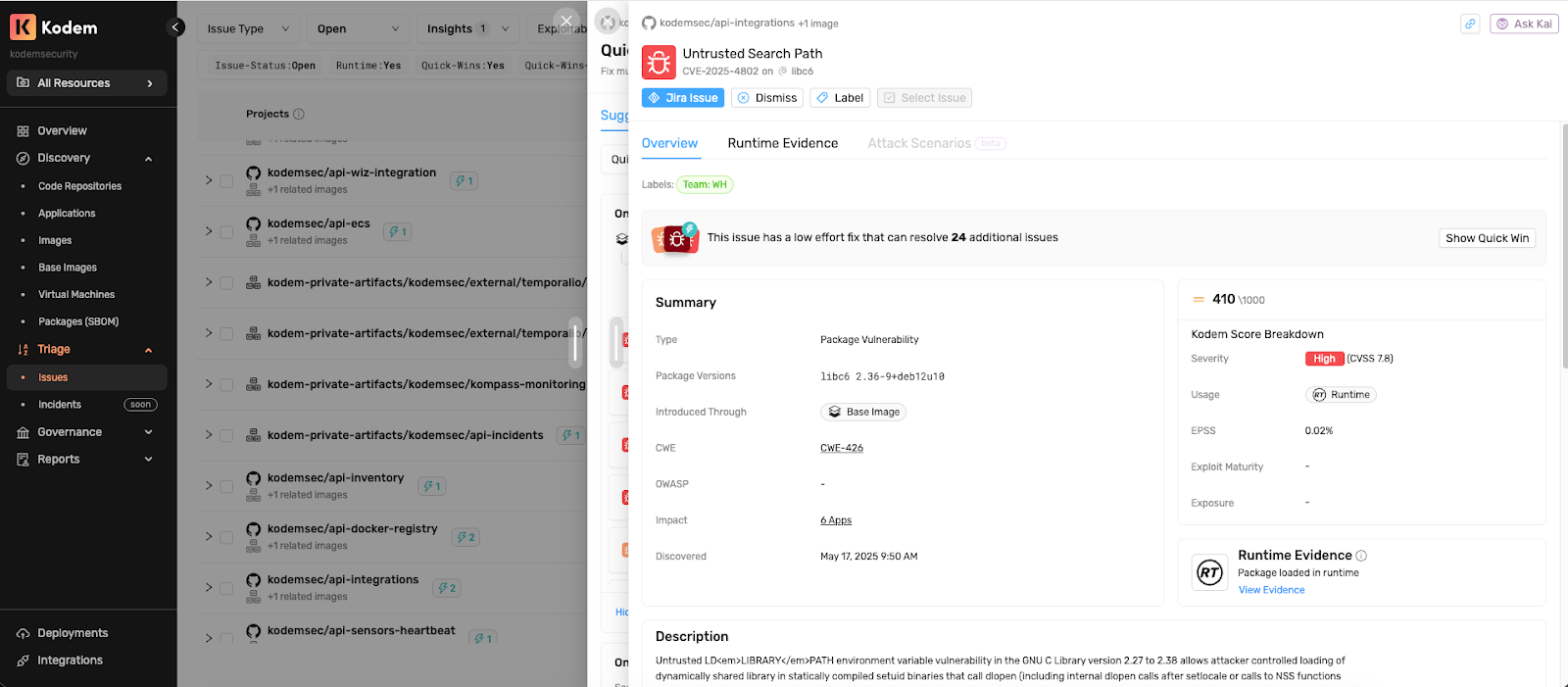Click the Runtime:Yes filter chip

coord(368,66)
